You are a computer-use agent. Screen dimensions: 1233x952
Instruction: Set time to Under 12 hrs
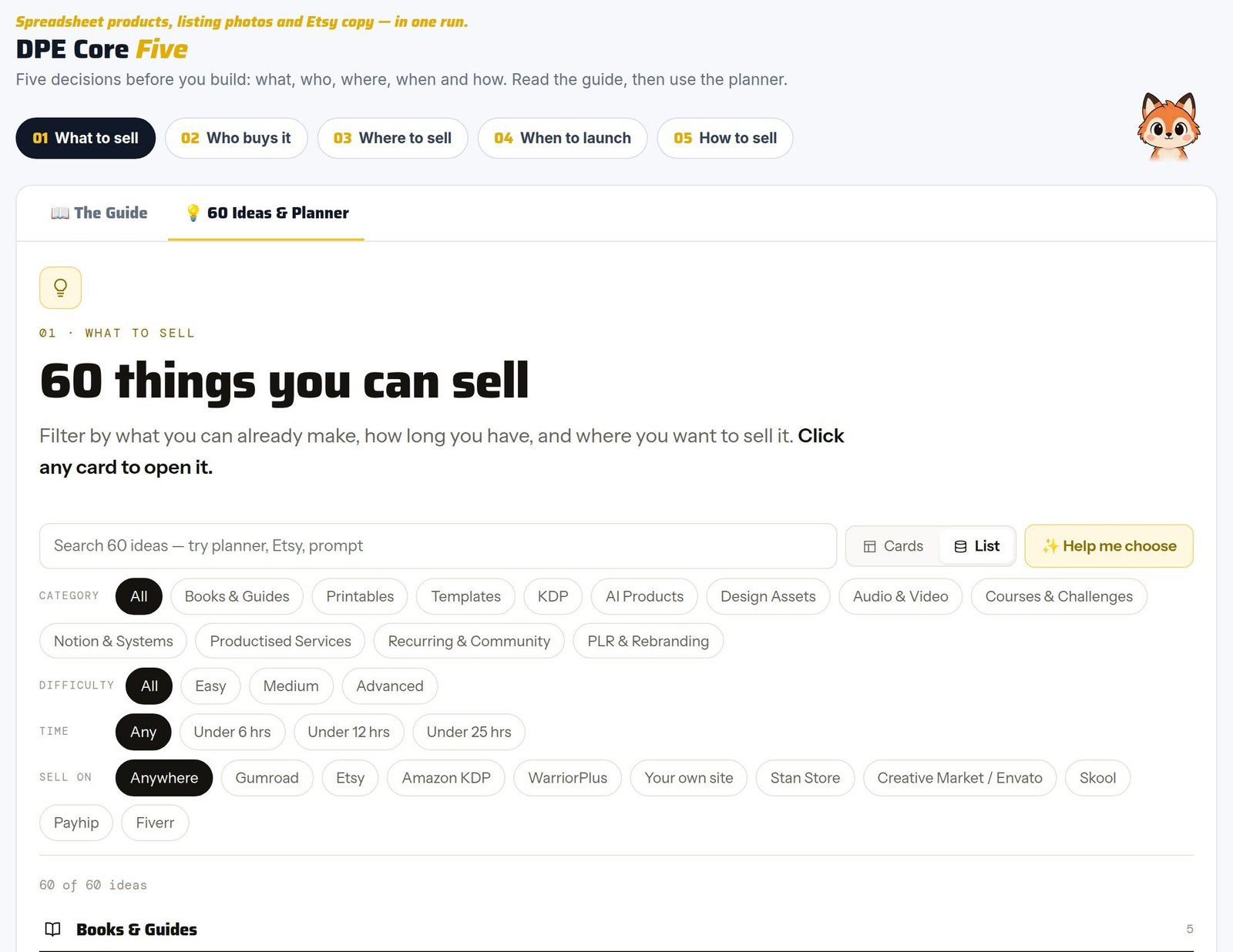pos(348,732)
